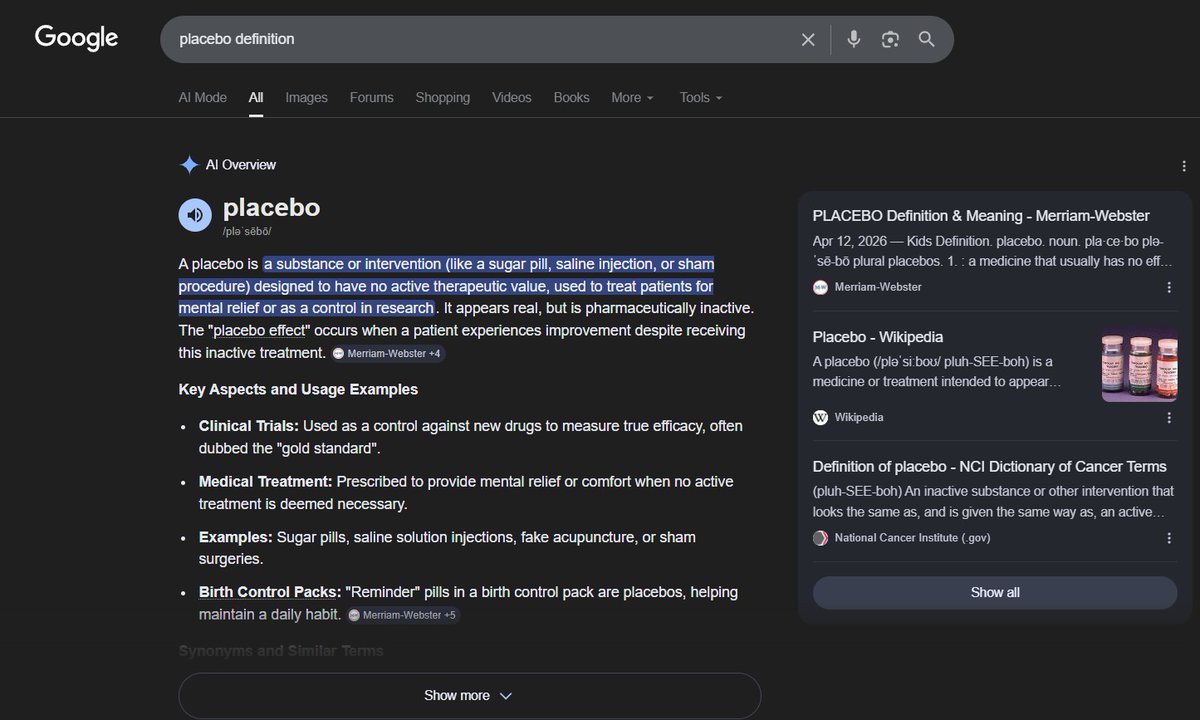Click the AI Overview label text
The width and height of the screenshot is (1200, 720).
(x=241, y=165)
